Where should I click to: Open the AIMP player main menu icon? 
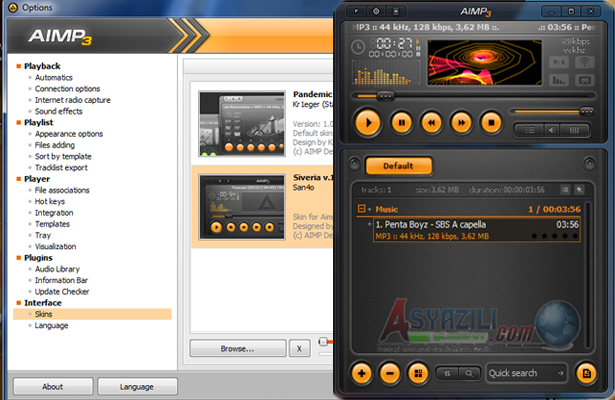[x=356, y=11]
